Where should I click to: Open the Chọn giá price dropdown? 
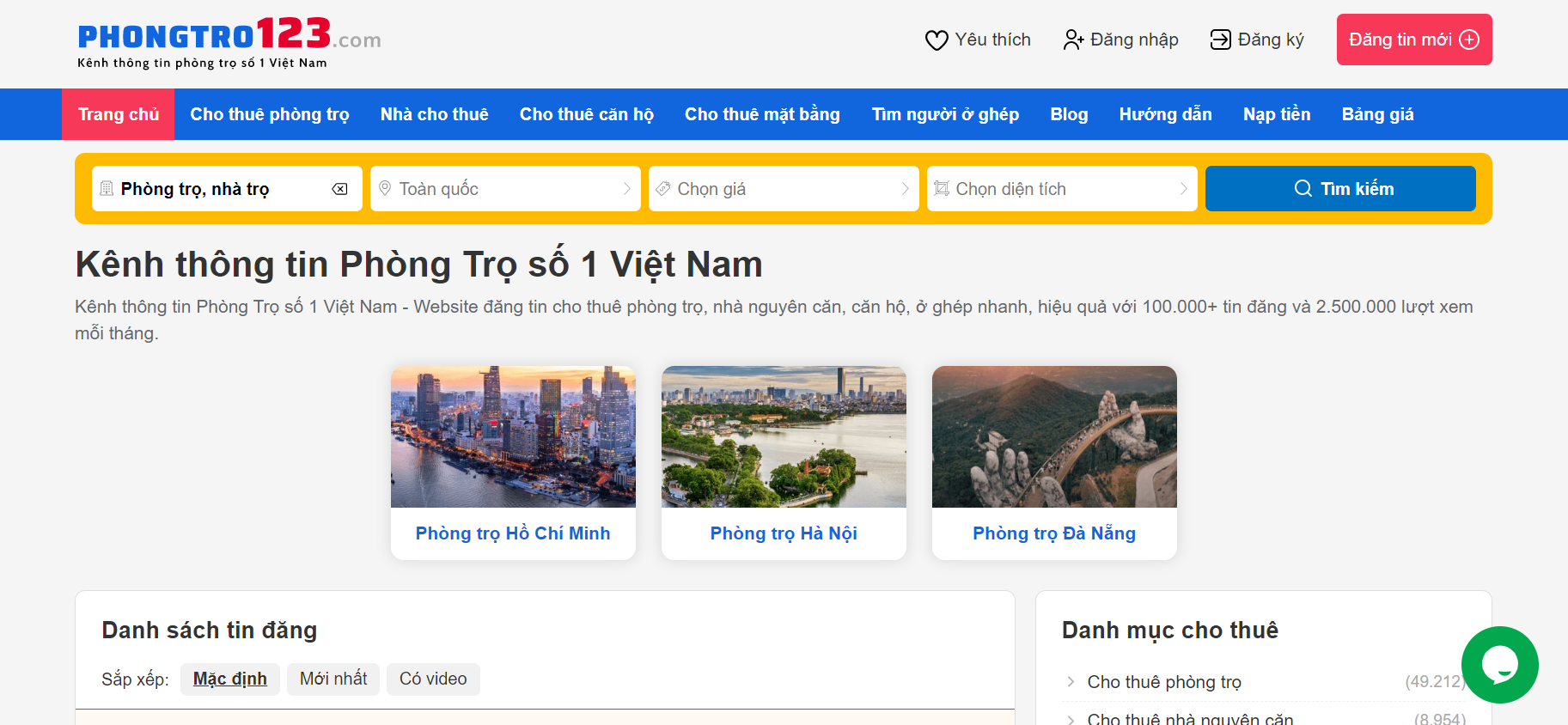click(x=784, y=189)
